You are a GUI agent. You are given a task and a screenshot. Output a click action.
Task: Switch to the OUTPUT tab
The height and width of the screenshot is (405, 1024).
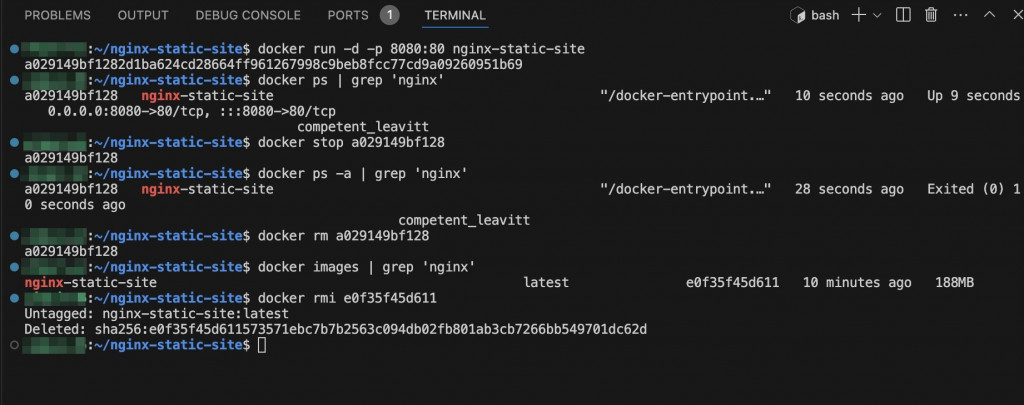click(143, 15)
